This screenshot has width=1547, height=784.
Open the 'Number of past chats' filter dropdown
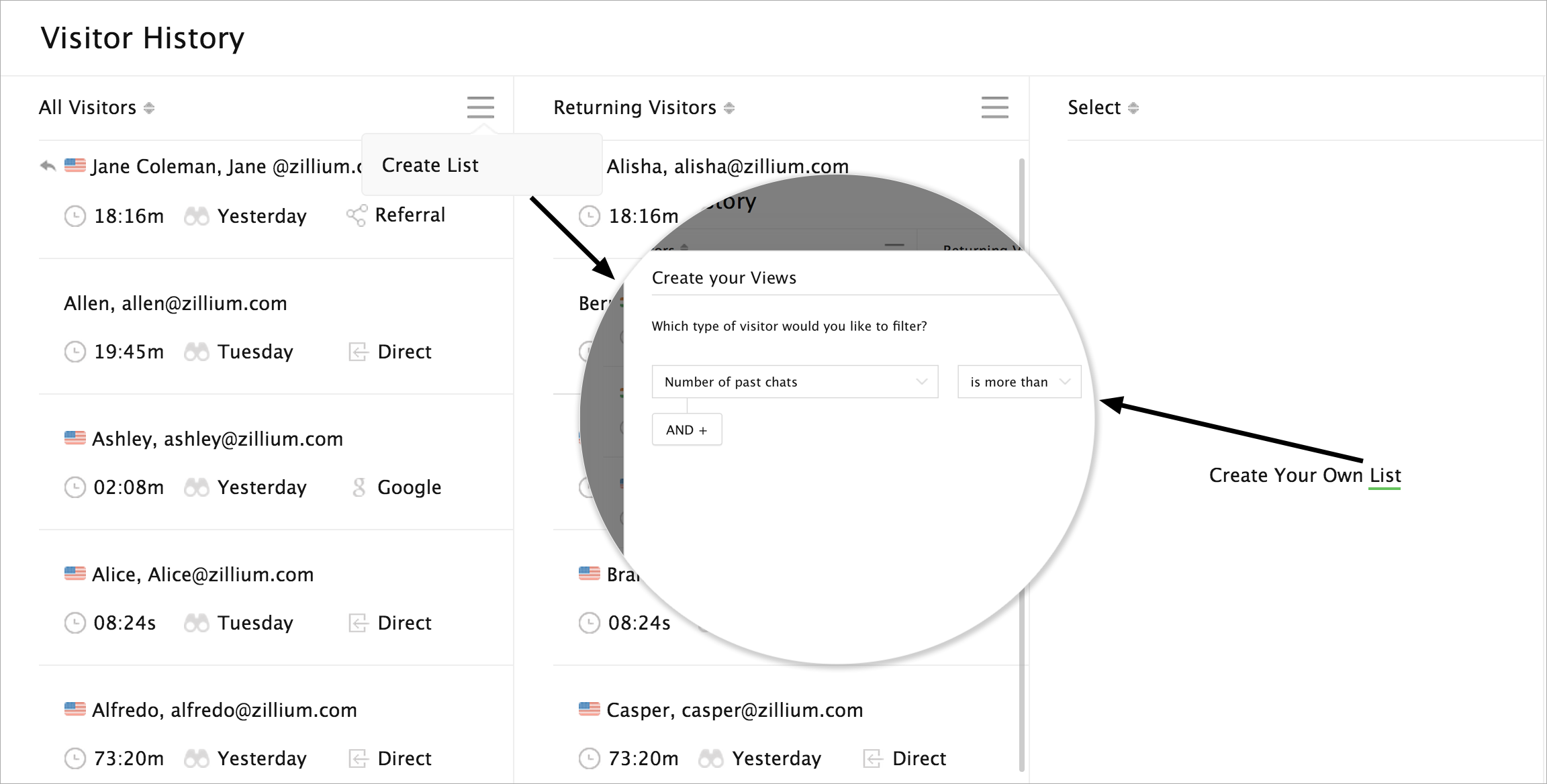coord(794,382)
